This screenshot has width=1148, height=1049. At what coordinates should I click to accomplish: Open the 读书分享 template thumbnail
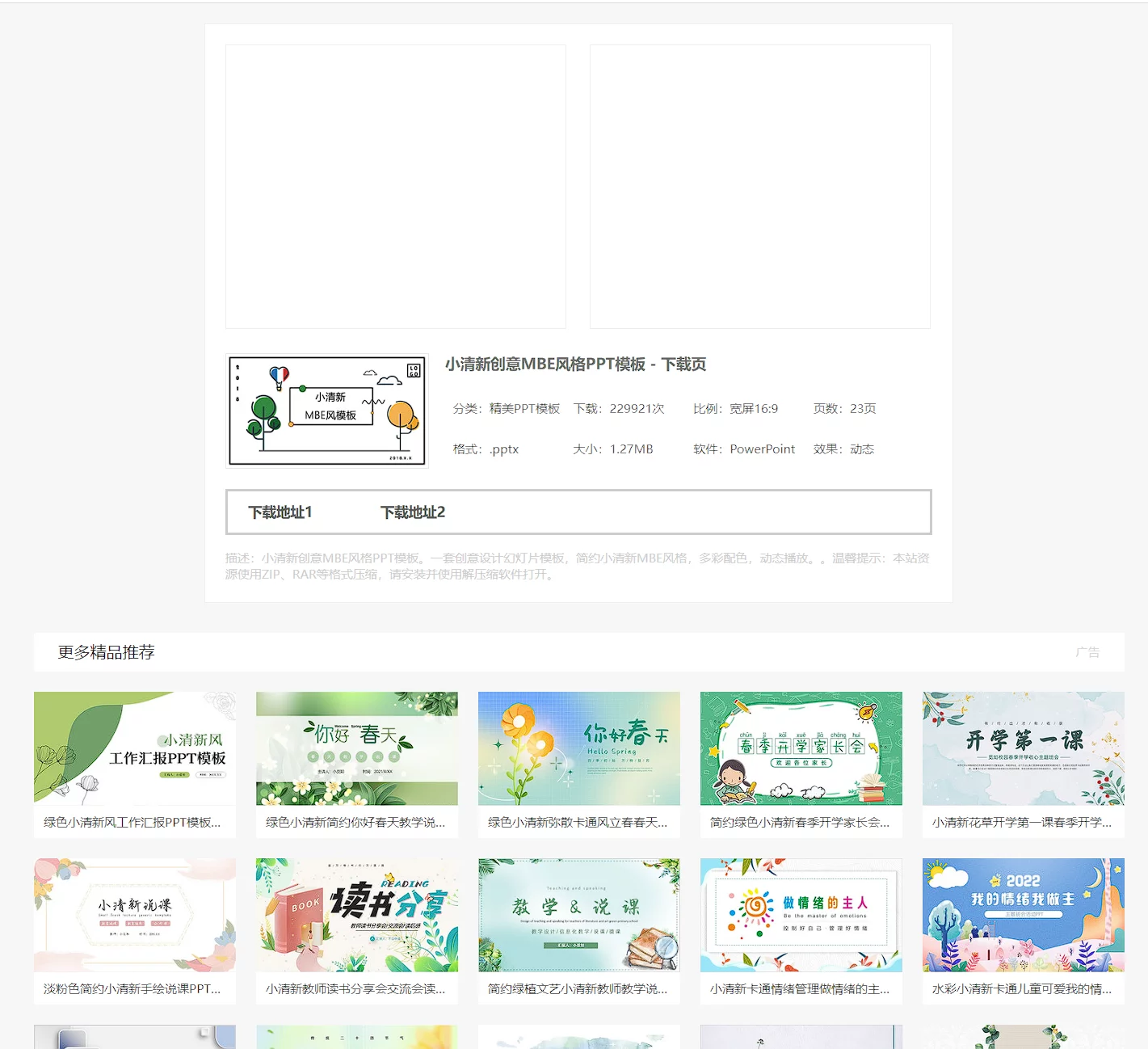(356, 915)
